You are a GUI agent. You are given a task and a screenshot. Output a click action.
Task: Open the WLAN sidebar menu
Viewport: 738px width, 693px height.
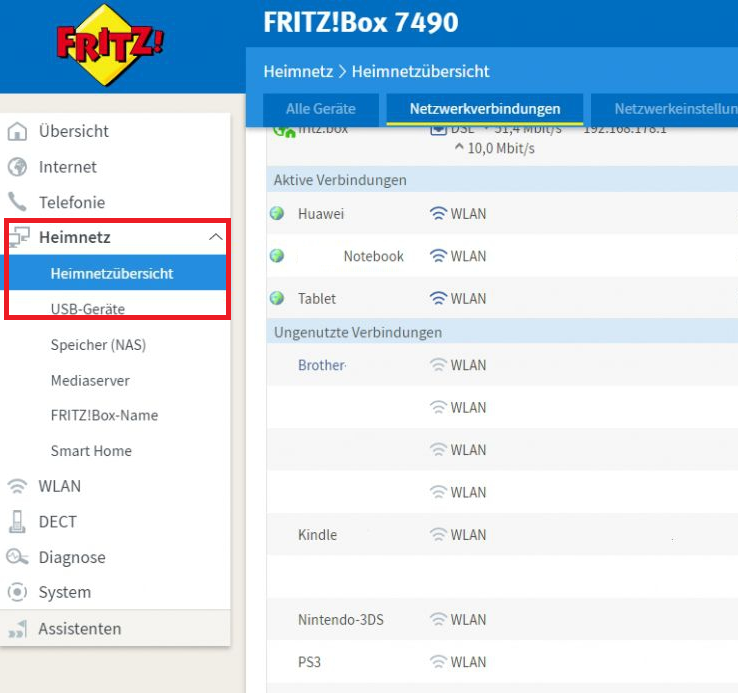[x=60, y=486]
